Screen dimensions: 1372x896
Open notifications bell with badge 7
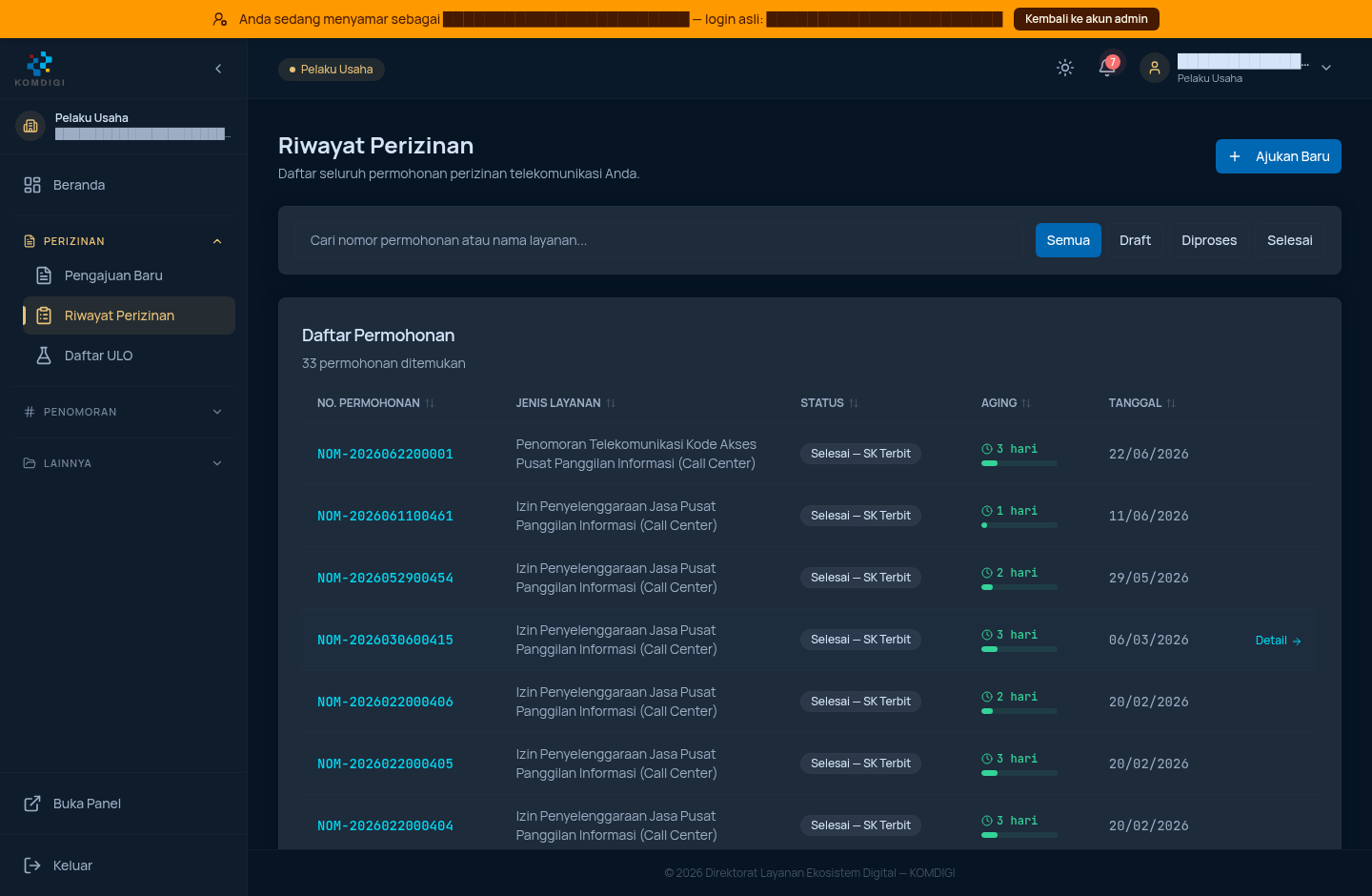tap(1107, 68)
